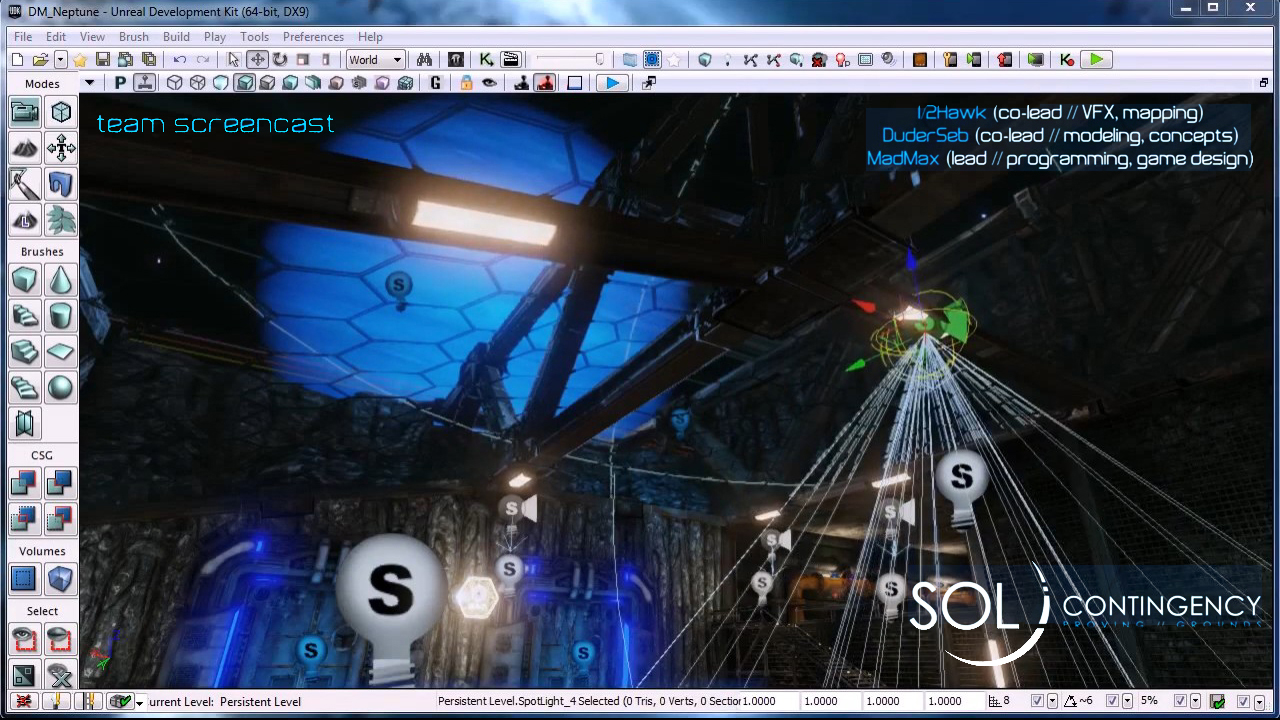Toggle realtime joystick icon in viewport bar
Viewport: 1280px width, 720px height.
tap(144, 83)
